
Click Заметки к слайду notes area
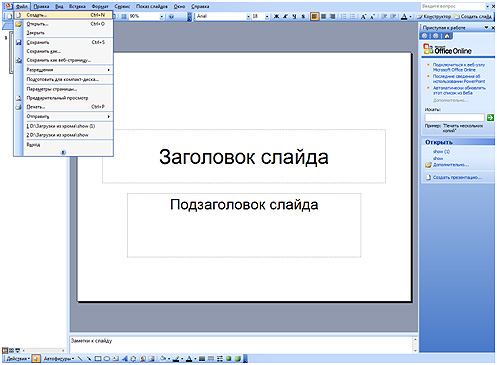(x=241, y=344)
